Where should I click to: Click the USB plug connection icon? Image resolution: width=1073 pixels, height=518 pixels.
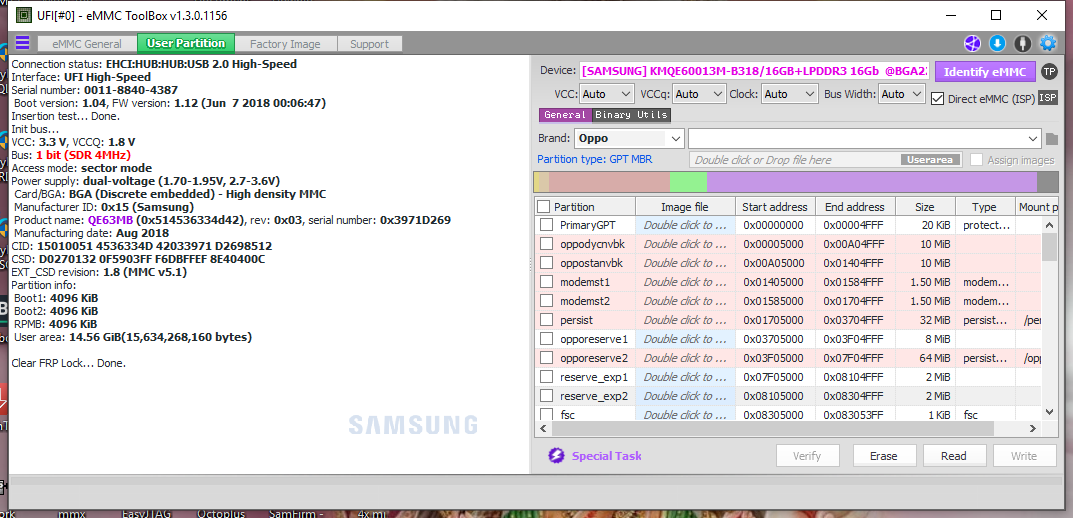[x=1023, y=44]
